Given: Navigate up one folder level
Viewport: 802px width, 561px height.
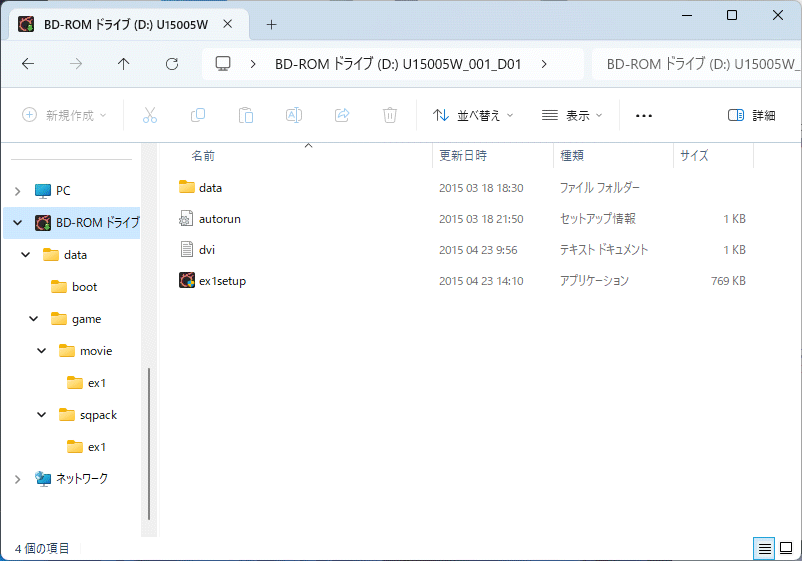Looking at the screenshot, I should tap(123, 64).
